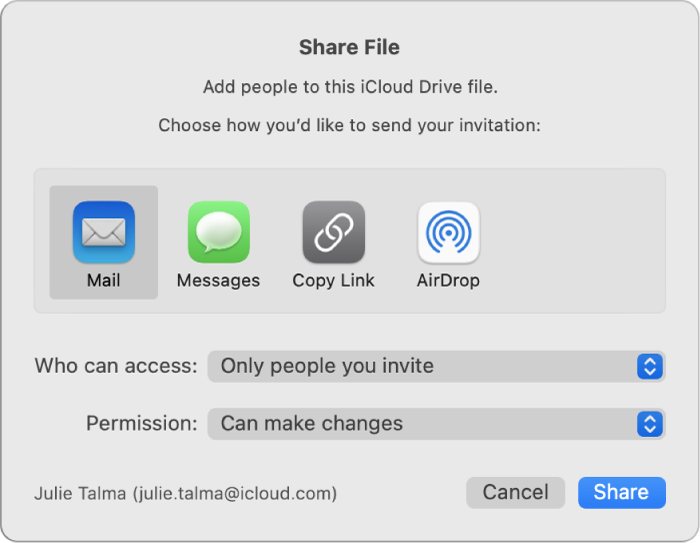Click the 'Who can access:' label
Screen dimensions: 700x543
click(116, 366)
